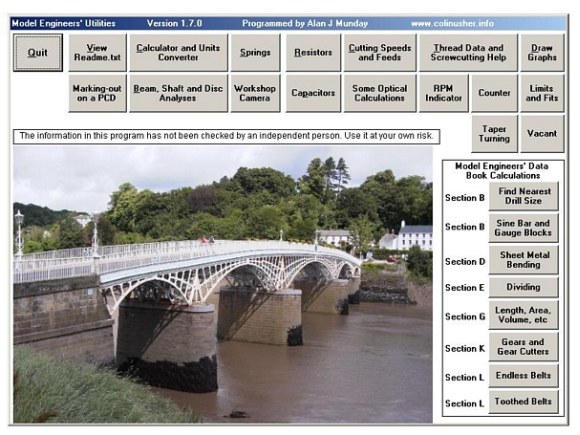
Task: Click the bridge photograph
Action: (x=223, y=284)
